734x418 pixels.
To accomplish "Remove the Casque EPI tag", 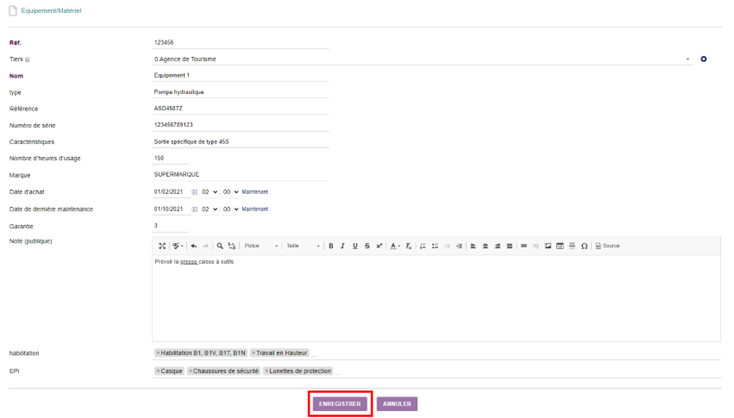I will 158,371.
